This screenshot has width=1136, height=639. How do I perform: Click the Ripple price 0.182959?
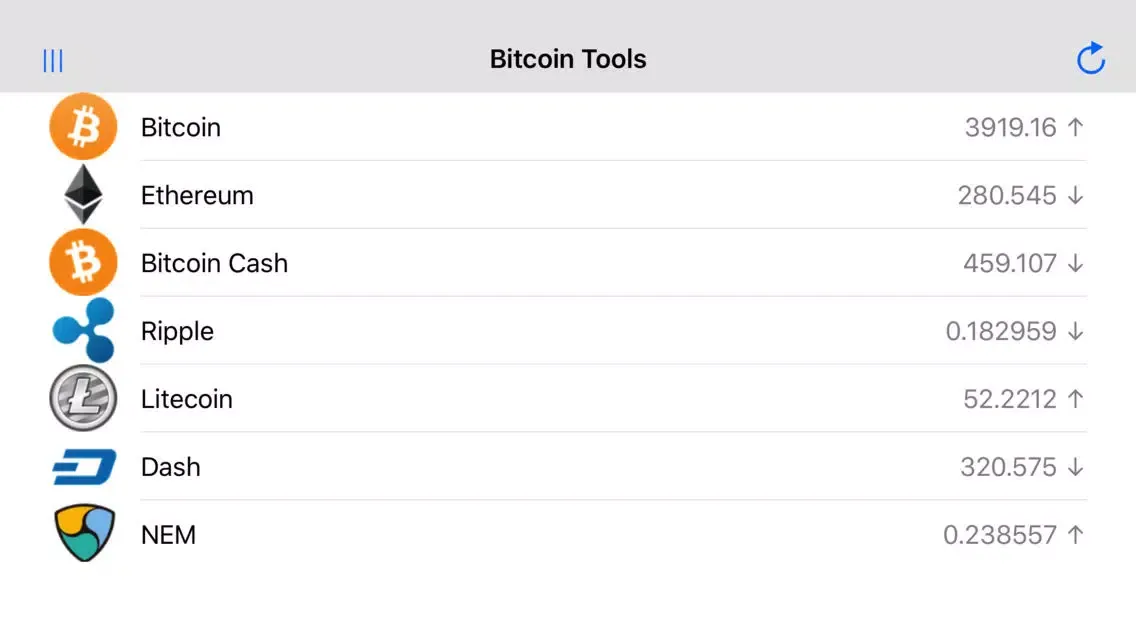[1001, 331]
